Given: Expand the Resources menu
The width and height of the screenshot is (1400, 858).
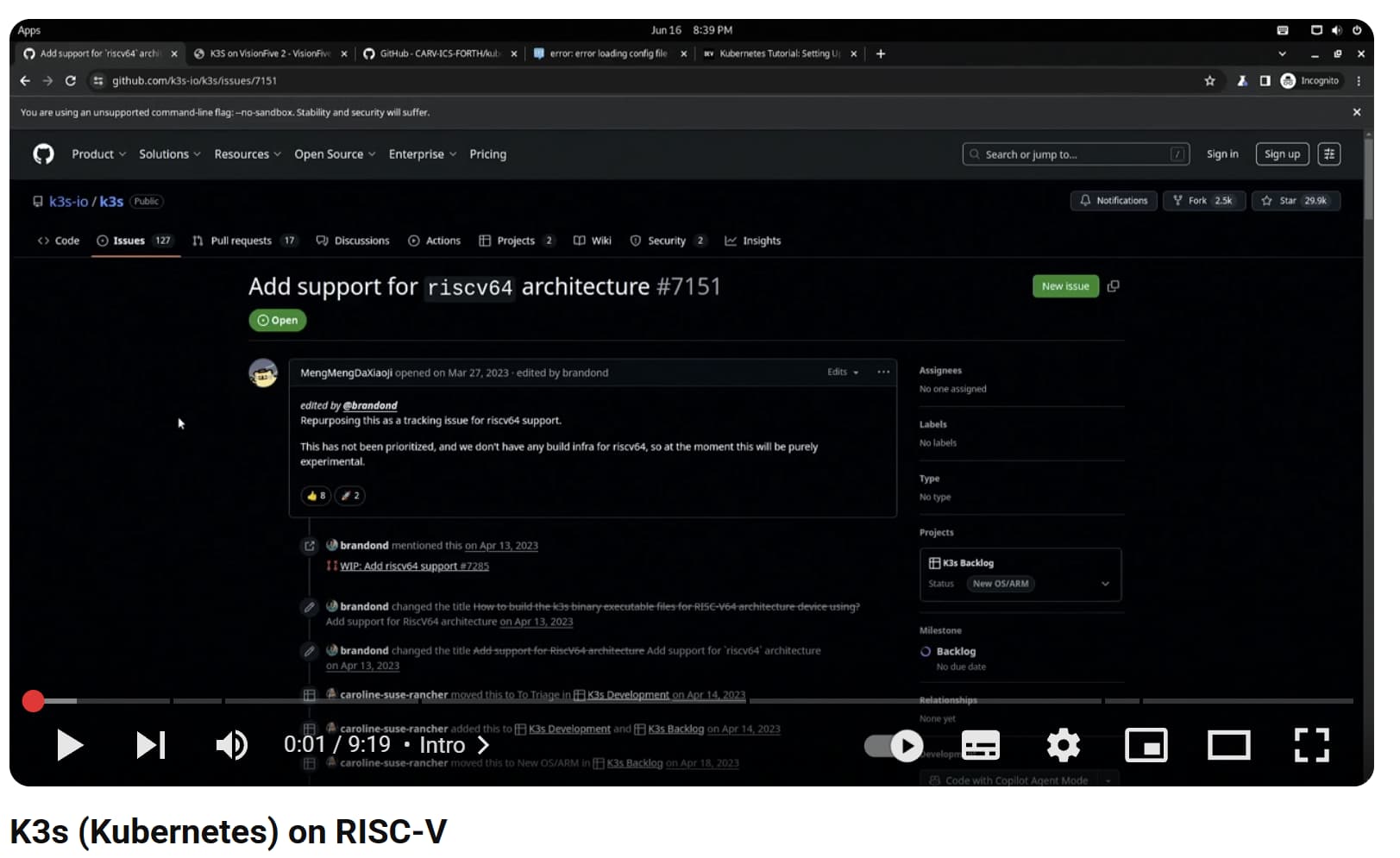Looking at the screenshot, I should point(247,154).
